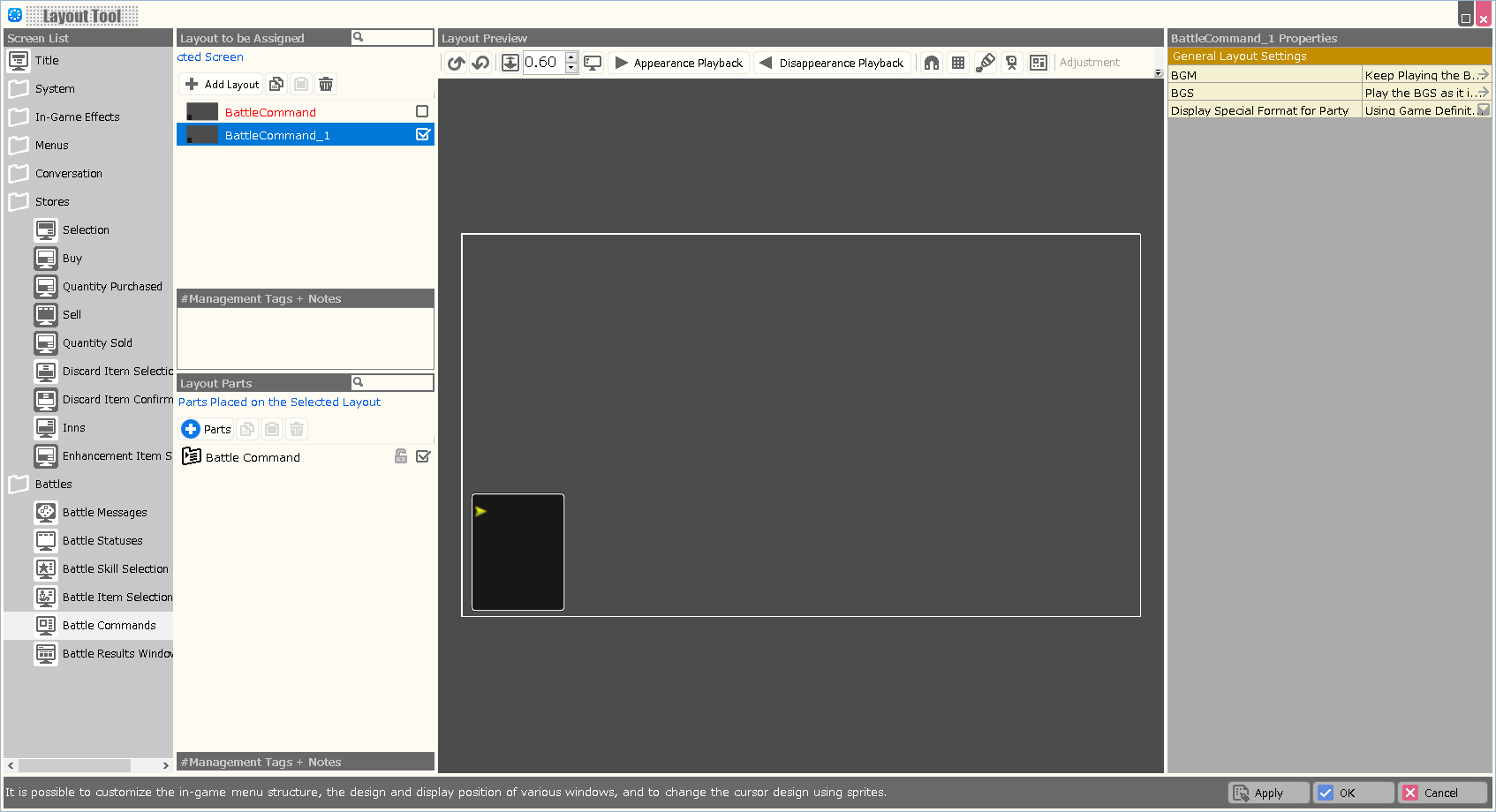The image size is (1496, 812).
Task: Click the undo arrow in the preview toolbar
Action: click(x=480, y=63)
